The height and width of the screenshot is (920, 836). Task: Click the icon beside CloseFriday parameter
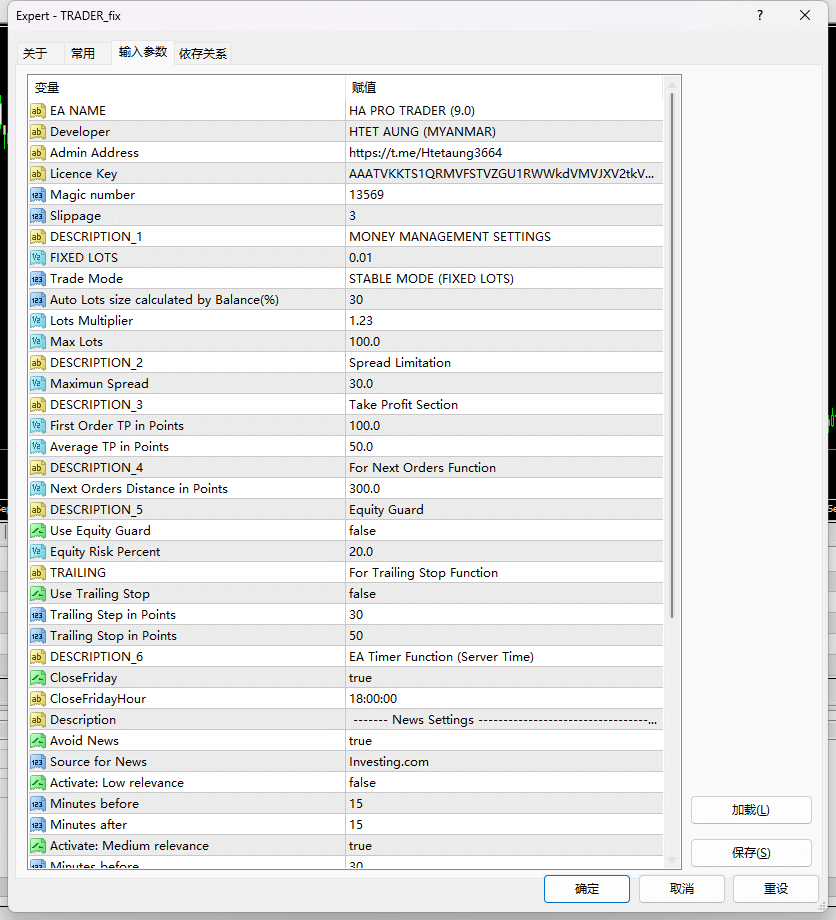pos(37,678)
